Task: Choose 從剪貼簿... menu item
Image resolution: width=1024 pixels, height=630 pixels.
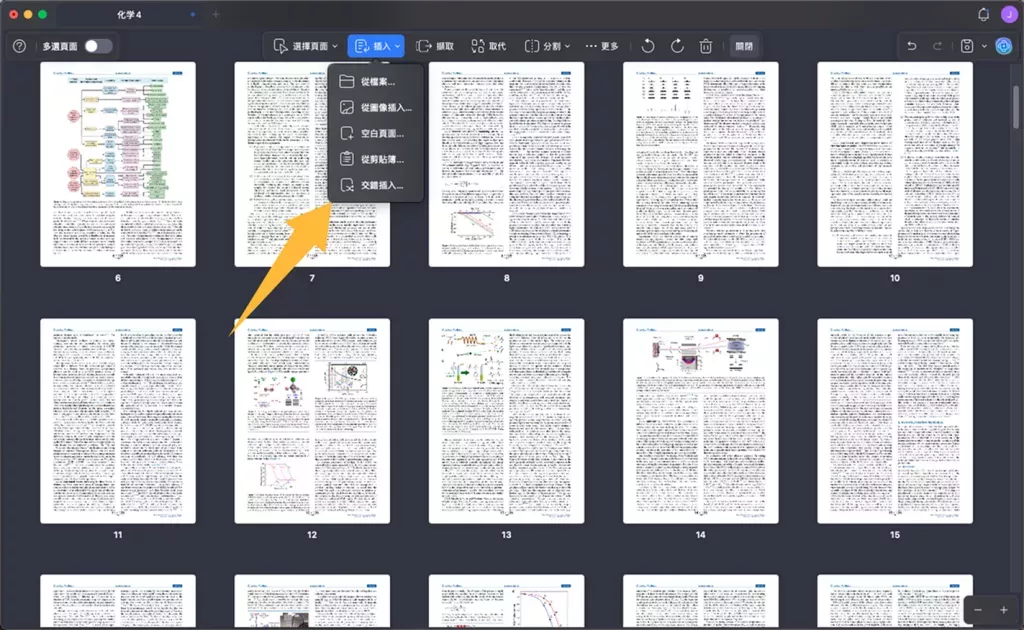Action: (x=376, y=159)
